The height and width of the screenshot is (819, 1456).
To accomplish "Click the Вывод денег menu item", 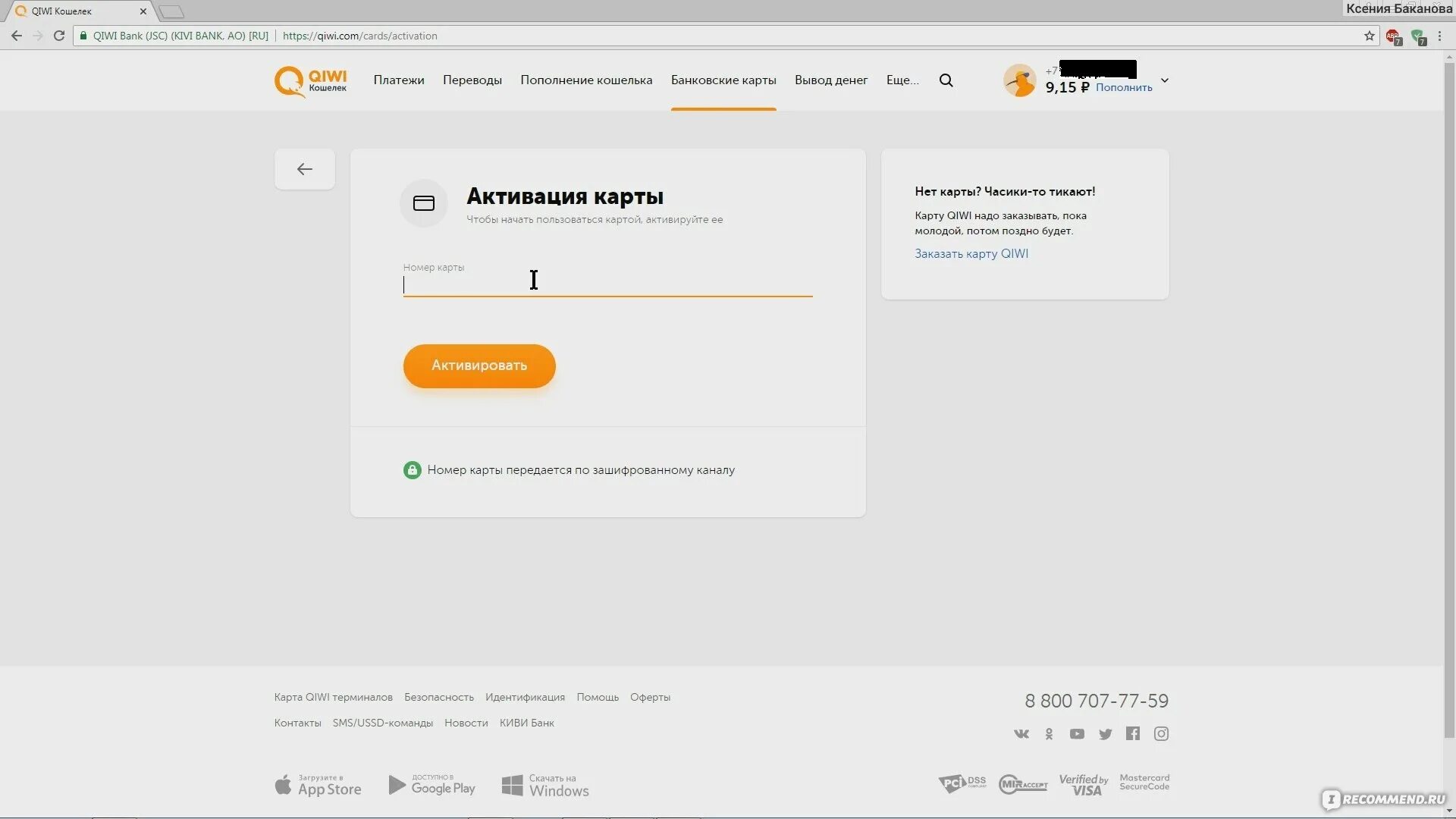I will click(x=831, y=80).
